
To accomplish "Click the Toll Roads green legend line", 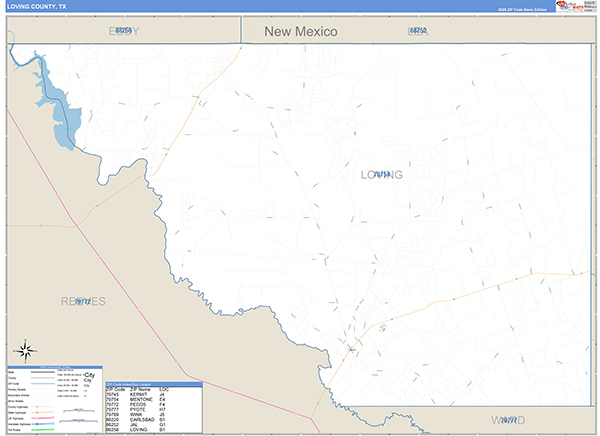I will click(x=43, y=429).
